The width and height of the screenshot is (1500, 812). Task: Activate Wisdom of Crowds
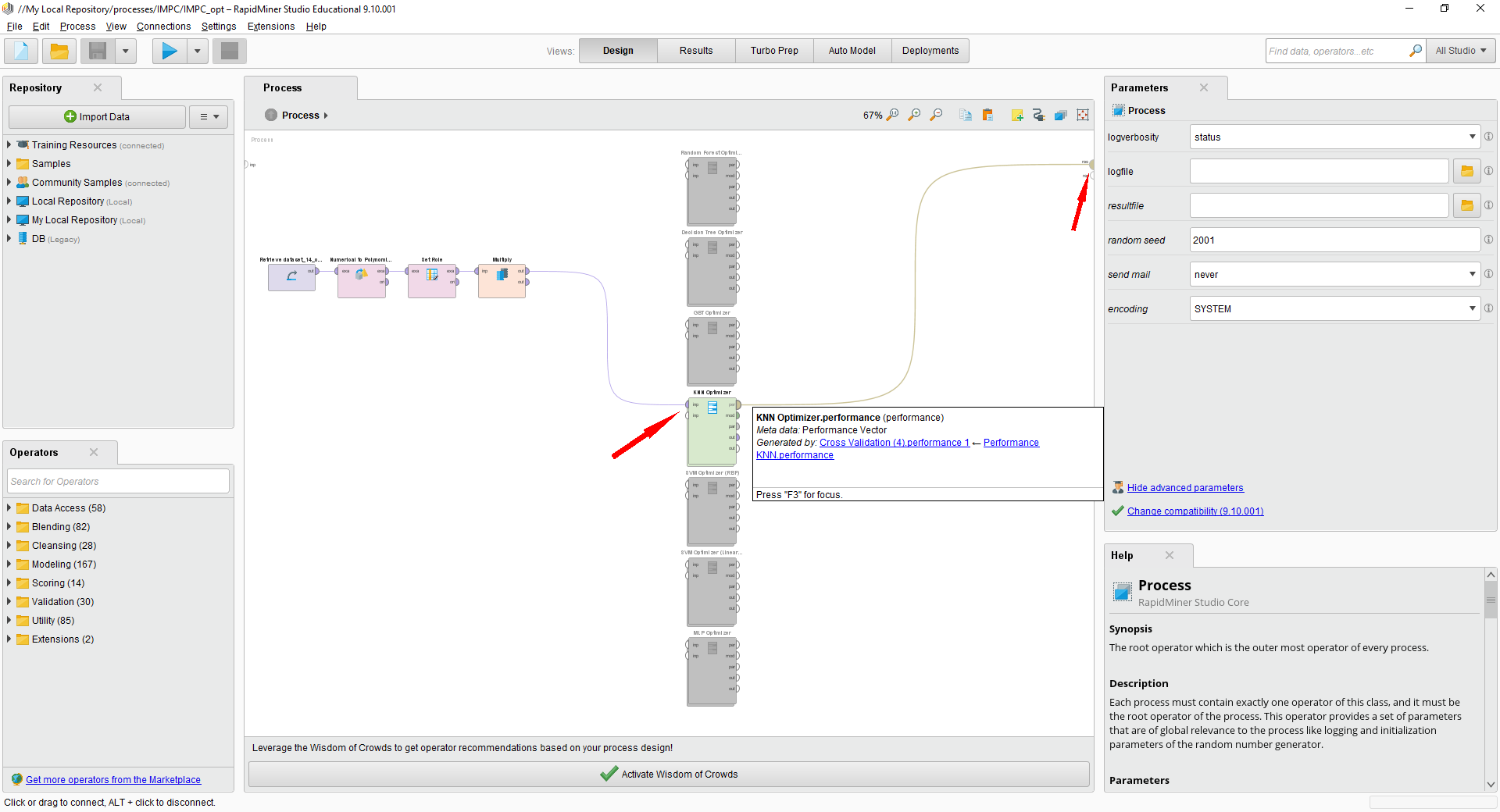(x=669, y=774)
